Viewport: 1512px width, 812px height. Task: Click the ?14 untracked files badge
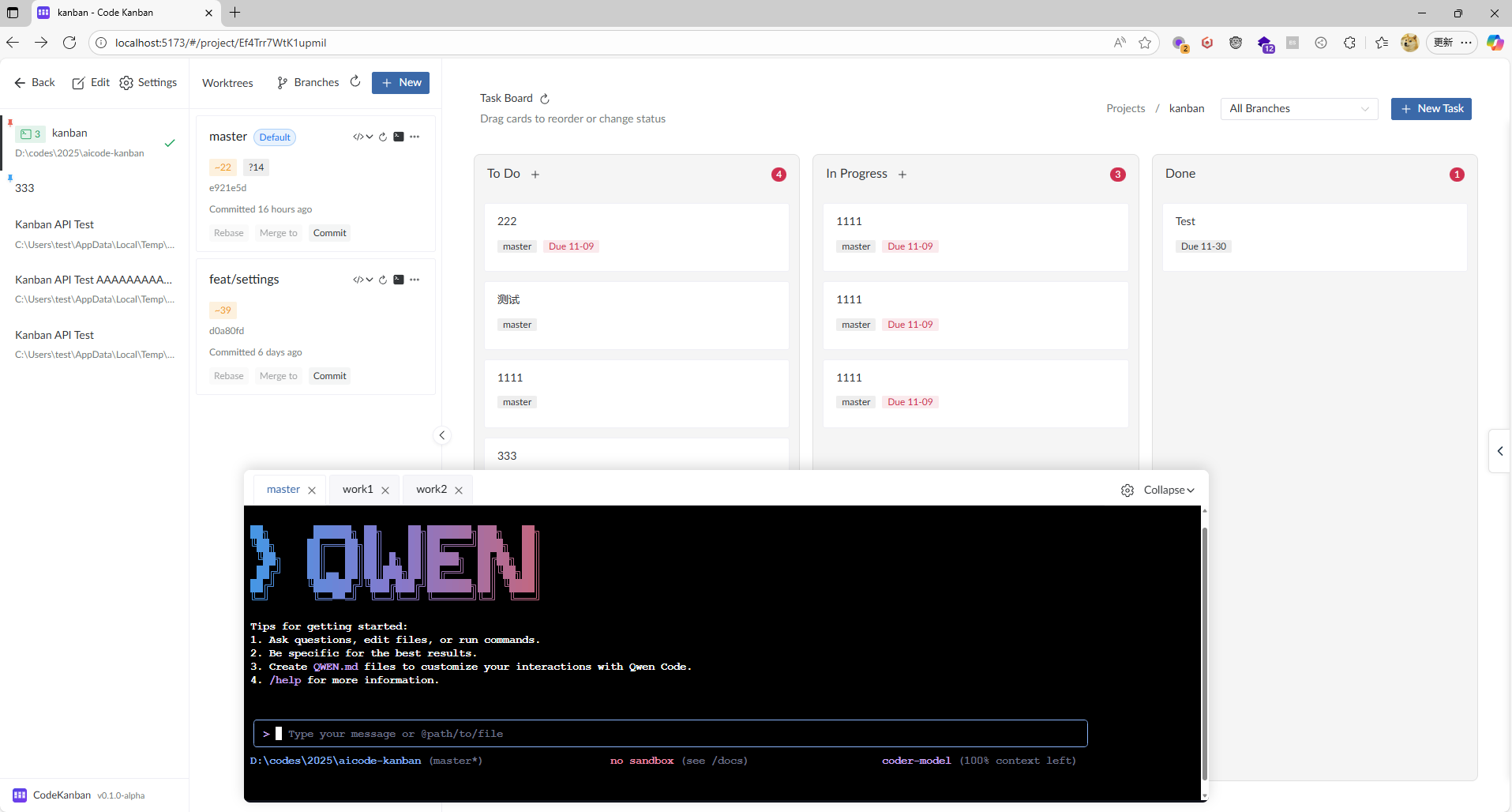pyautogui.click(x=256, y=167)
